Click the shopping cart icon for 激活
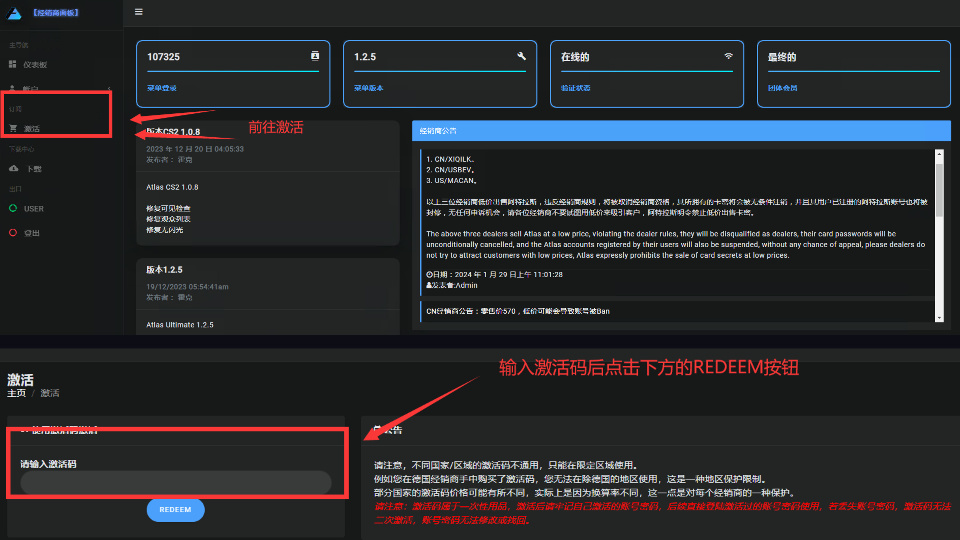Viewport: 960px width, 540px height. (x=13, y=128)
